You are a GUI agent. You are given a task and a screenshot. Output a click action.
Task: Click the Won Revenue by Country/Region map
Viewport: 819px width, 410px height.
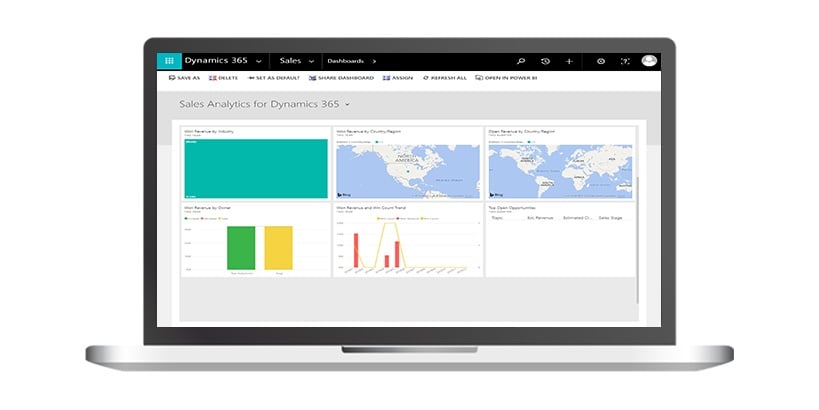[407, 171]
